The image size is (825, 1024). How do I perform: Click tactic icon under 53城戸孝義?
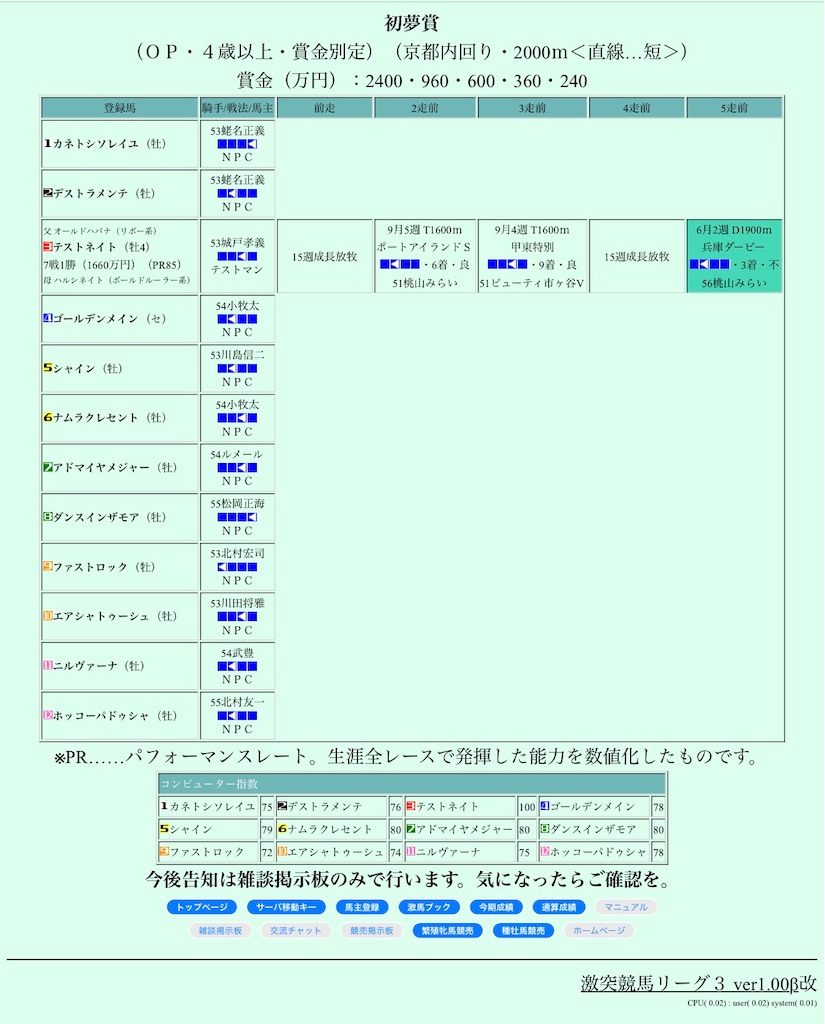[x=237, y=256]
